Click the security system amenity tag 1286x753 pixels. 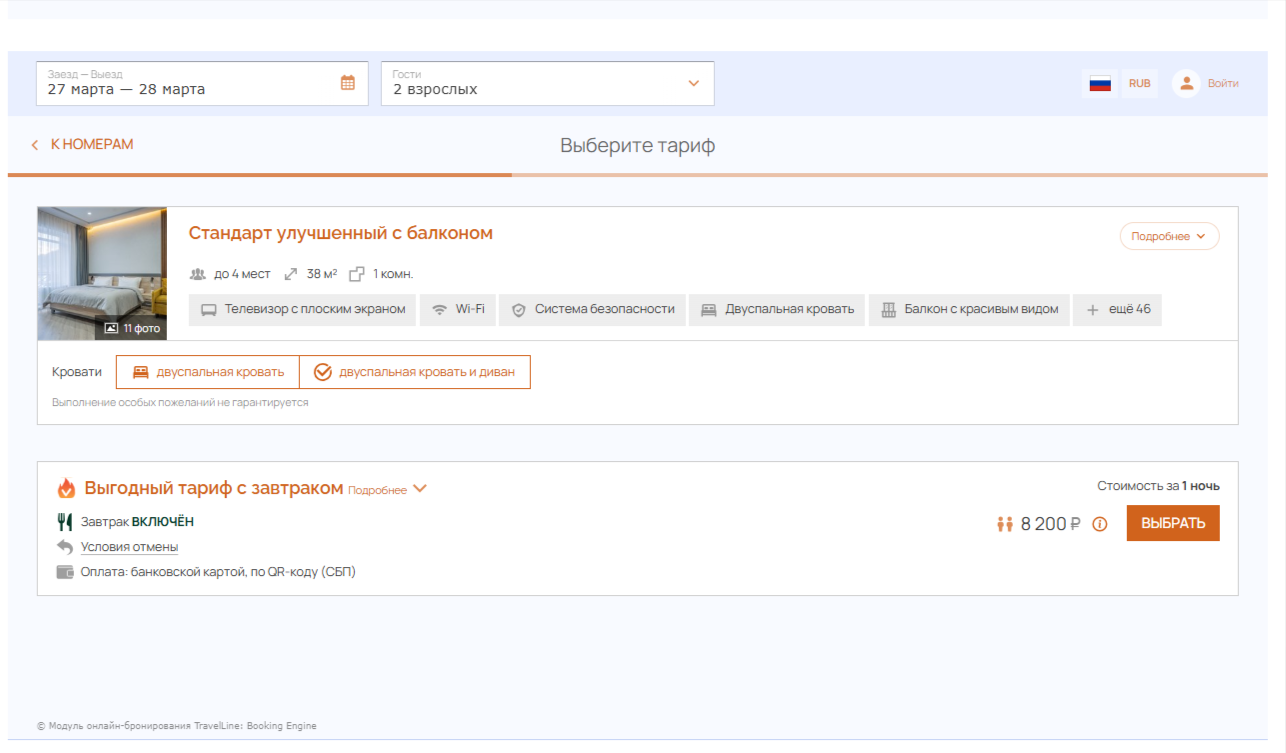click(592, 310)
